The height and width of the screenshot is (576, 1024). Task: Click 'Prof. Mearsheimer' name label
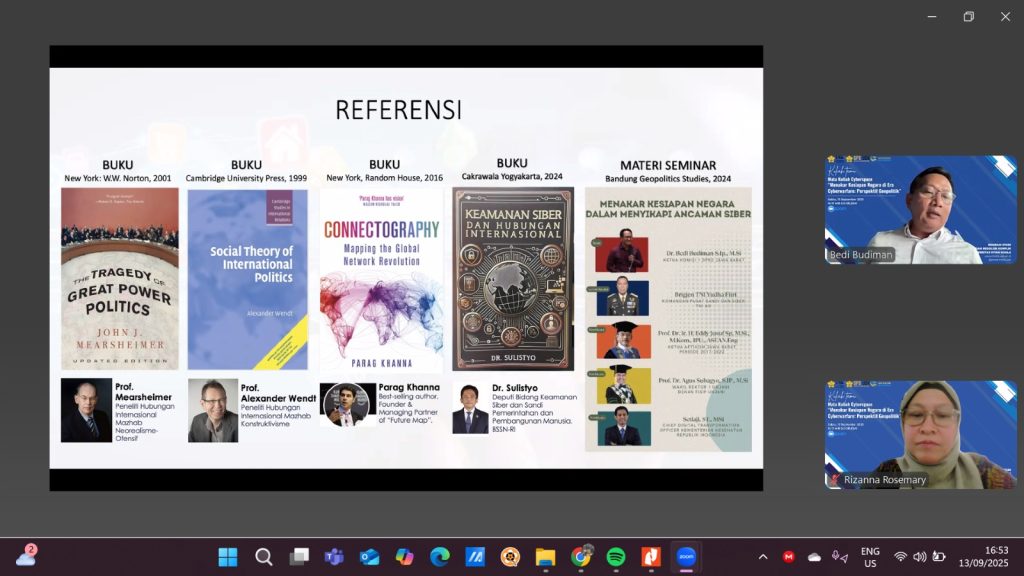pyautogui.click(x=143, y=392)
